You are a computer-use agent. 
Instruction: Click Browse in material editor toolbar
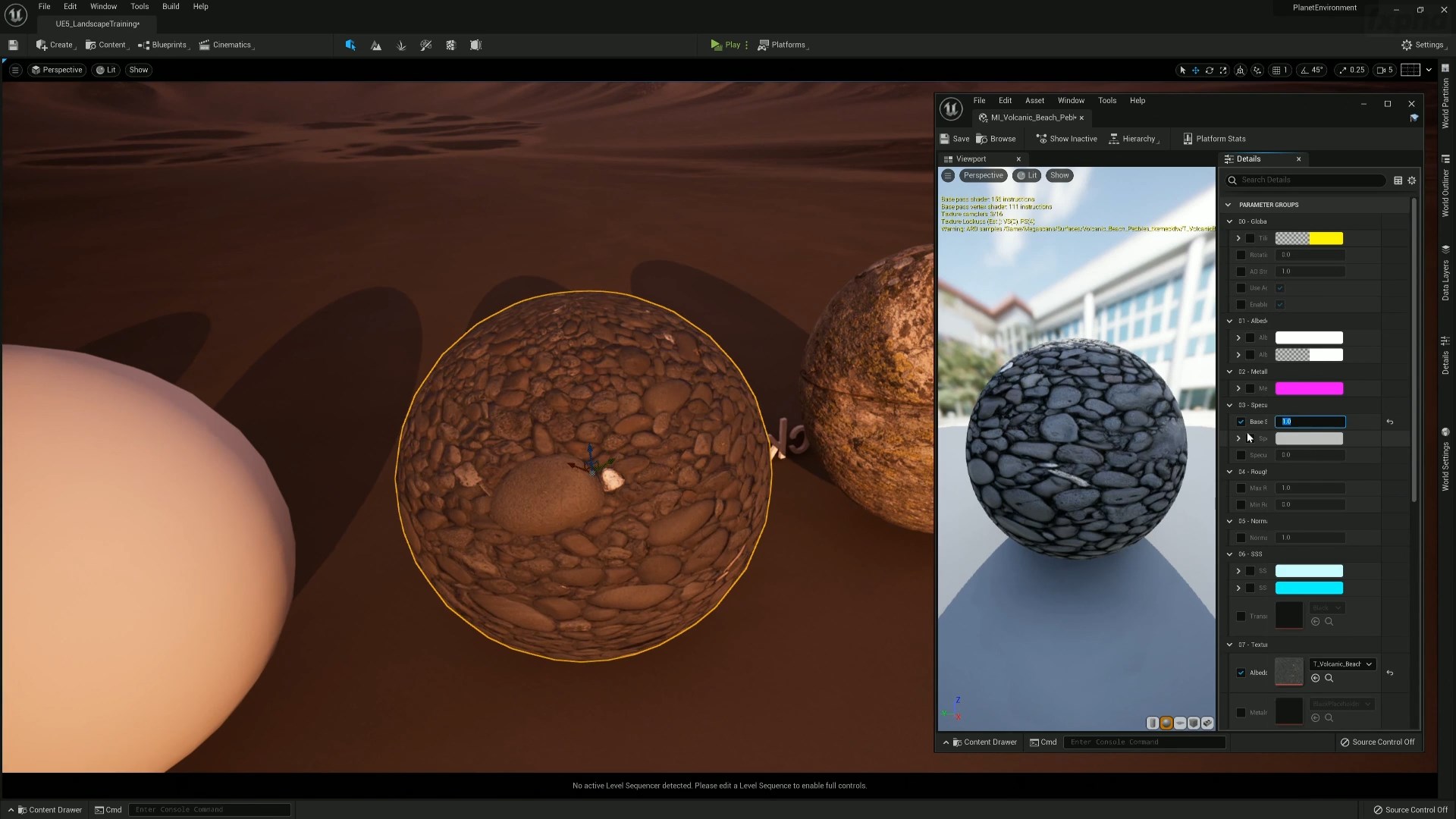click(996, 139)
